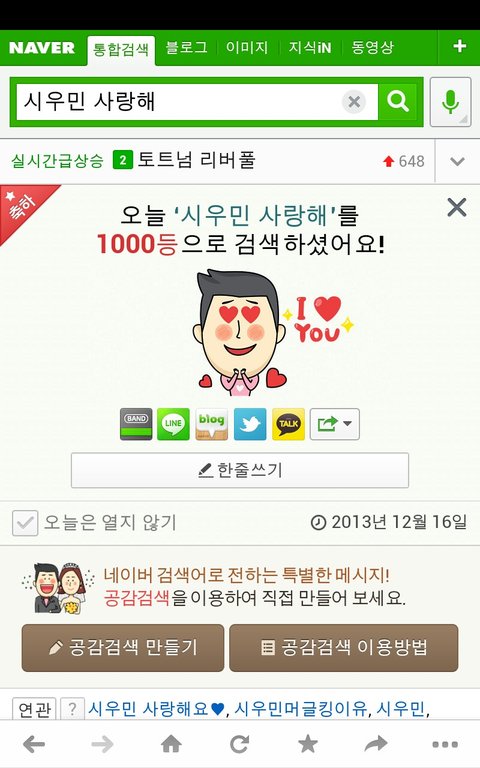Image resolution: width=480 pixels, height=768 pixels.
Task: Open the plus menu for more tabs
Action: point(459,47)
